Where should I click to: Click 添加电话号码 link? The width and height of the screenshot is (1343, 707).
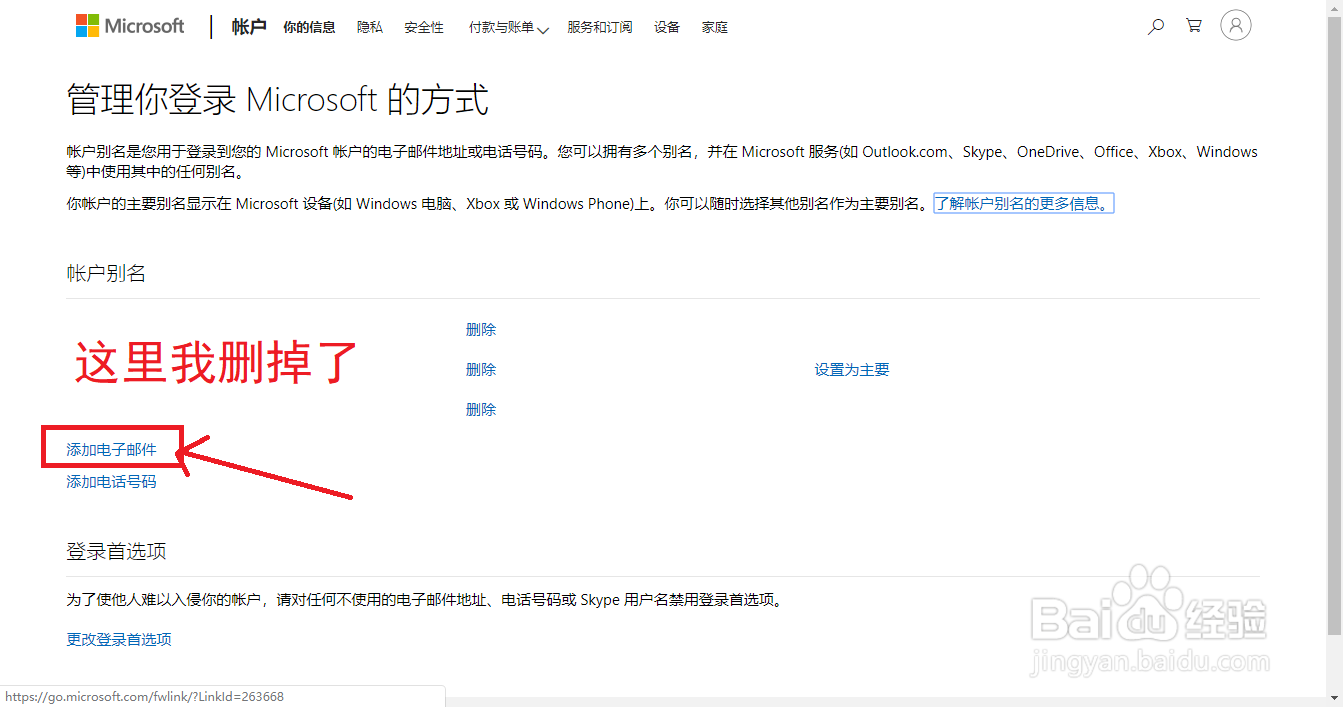[x=112, y=482]
